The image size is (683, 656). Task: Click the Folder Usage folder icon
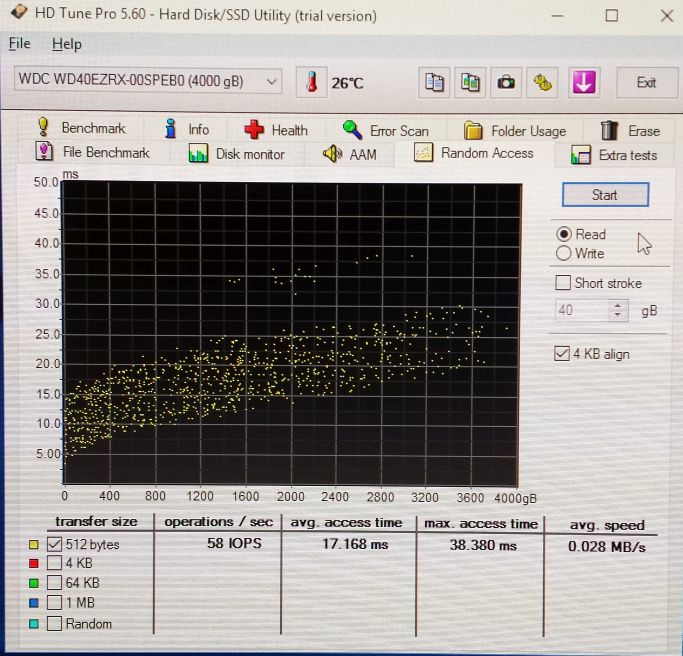(473, 130)
